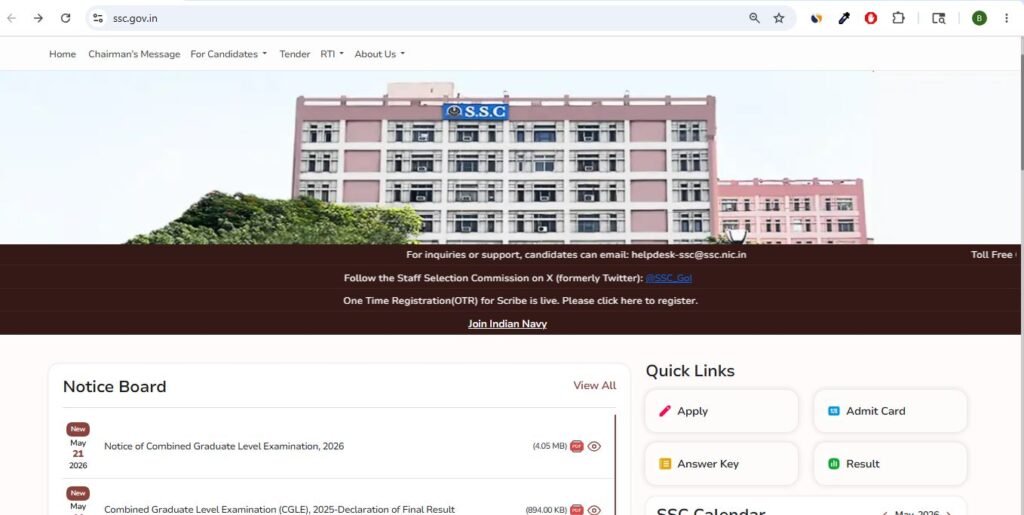Click the helpdesk-ssc@ssc.nic.in email text
This screenshot has width=1024, height=515.
tap(688, 255)
